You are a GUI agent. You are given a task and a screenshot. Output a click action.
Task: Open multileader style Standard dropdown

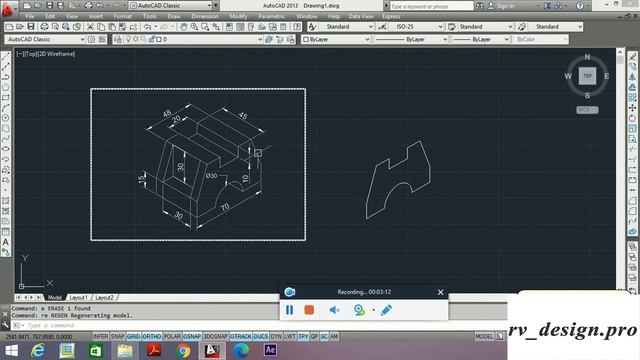[556, 27]
